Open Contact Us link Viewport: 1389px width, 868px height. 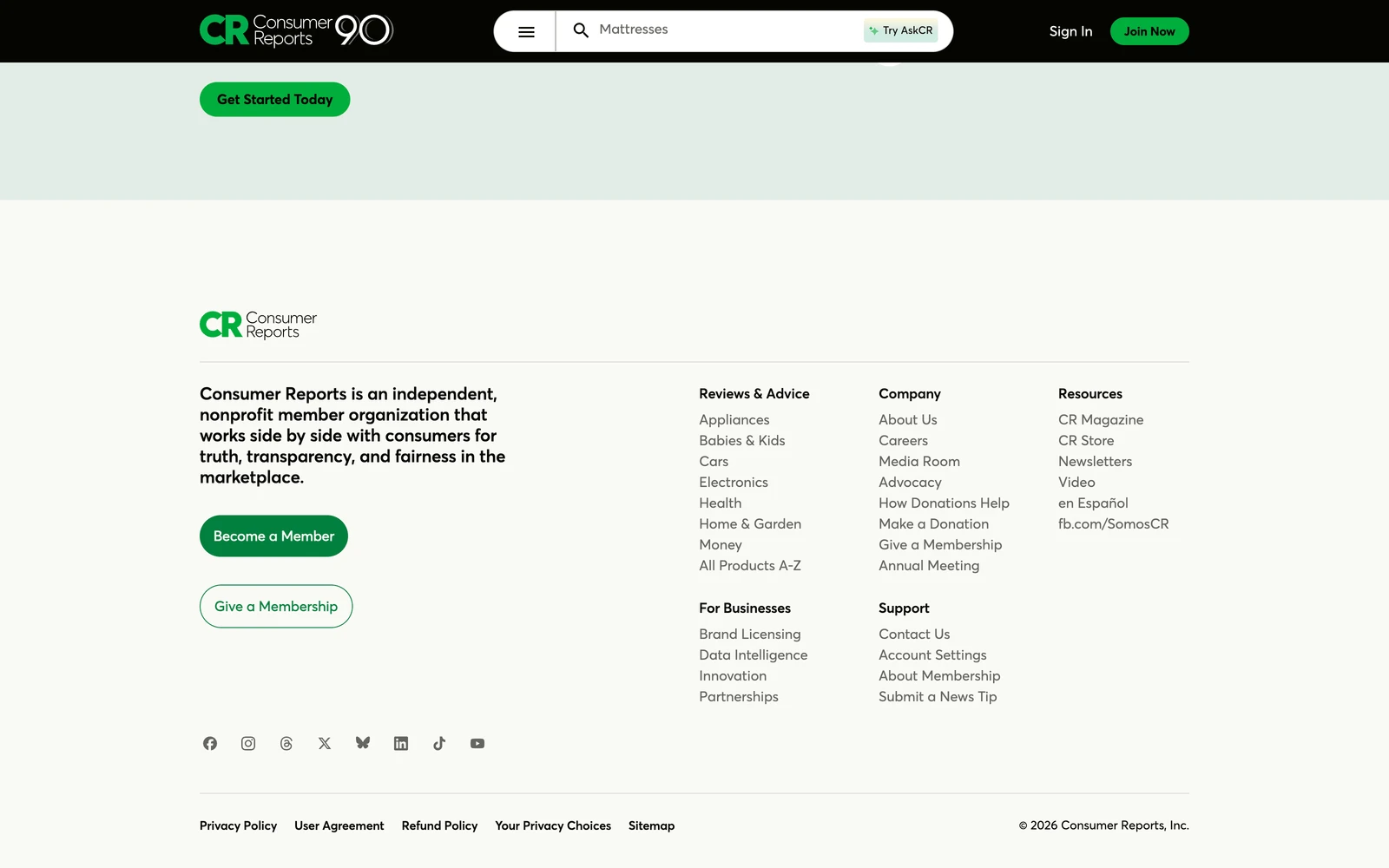914,635
